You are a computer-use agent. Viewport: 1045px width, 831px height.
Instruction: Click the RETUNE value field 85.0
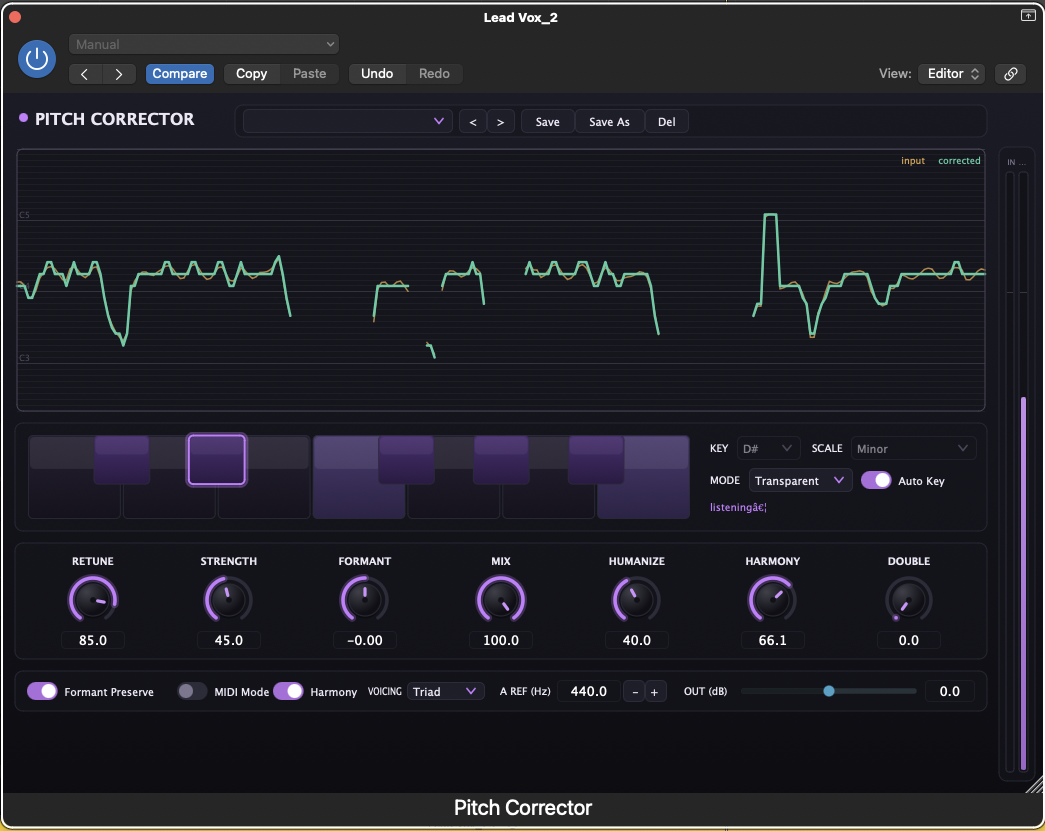coord(93,640)
